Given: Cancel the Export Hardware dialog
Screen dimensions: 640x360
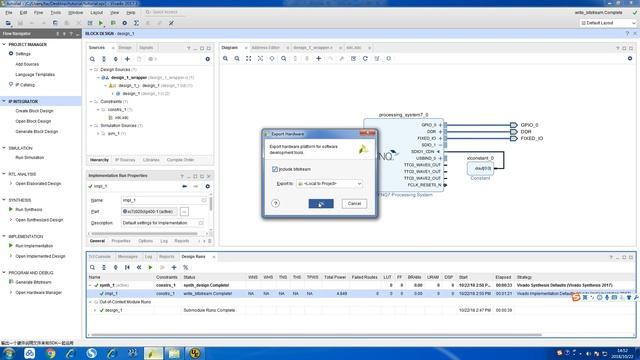Looking at the screenshot, I should [x=354, y=204].
